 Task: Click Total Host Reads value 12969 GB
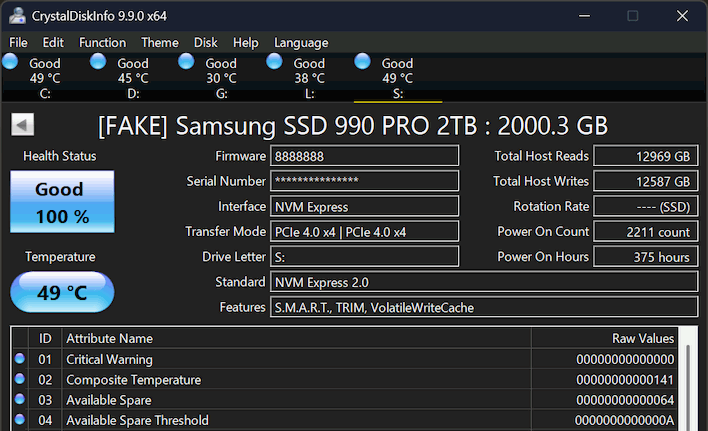(x=646, y=156)
